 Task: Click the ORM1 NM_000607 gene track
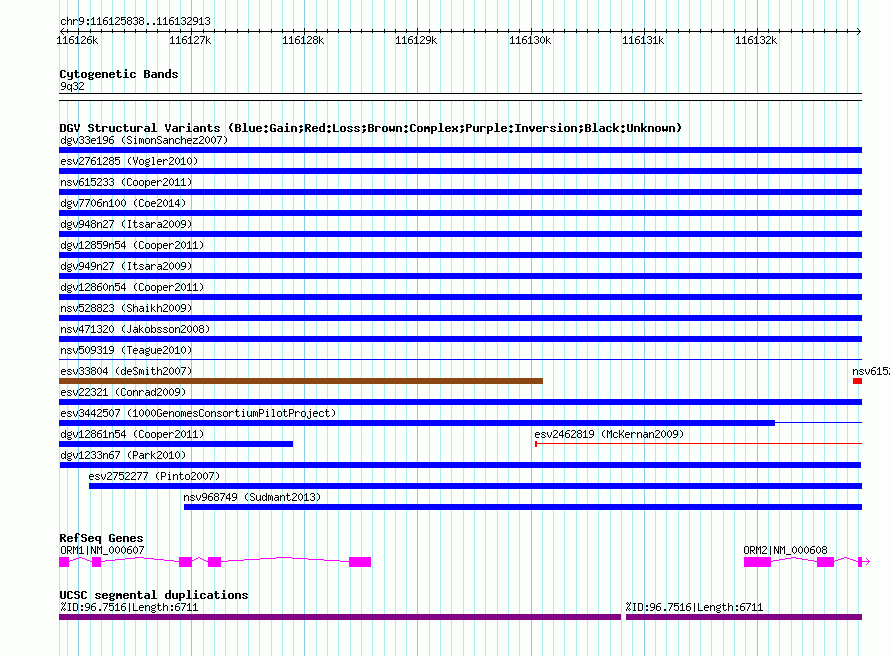click(x=215, y=562)
